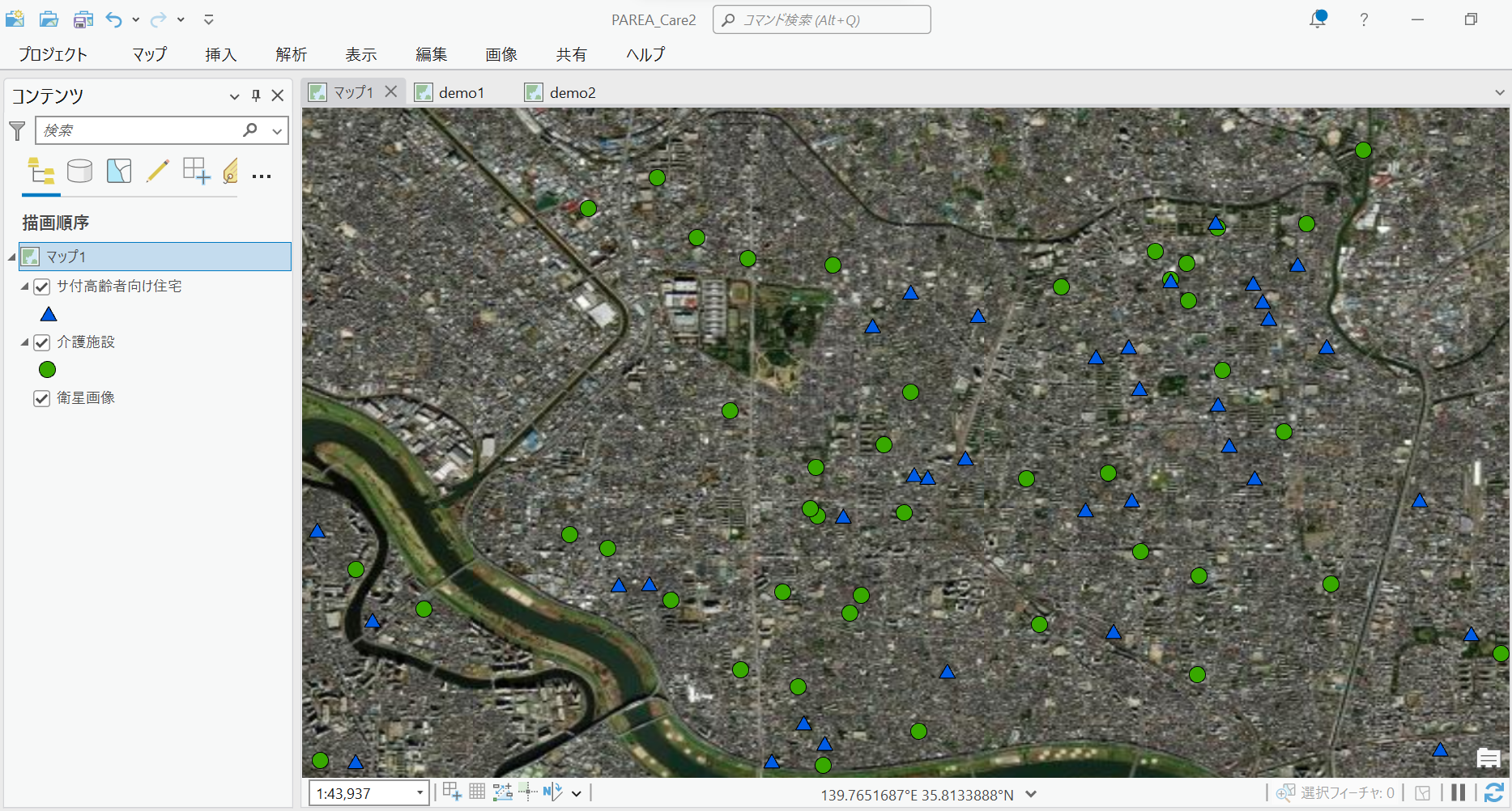Image resolution: width=1512 pixels, height=811 pixels.
Task: Open undo history dropdown arrow
Action: [x=135, y=19]
